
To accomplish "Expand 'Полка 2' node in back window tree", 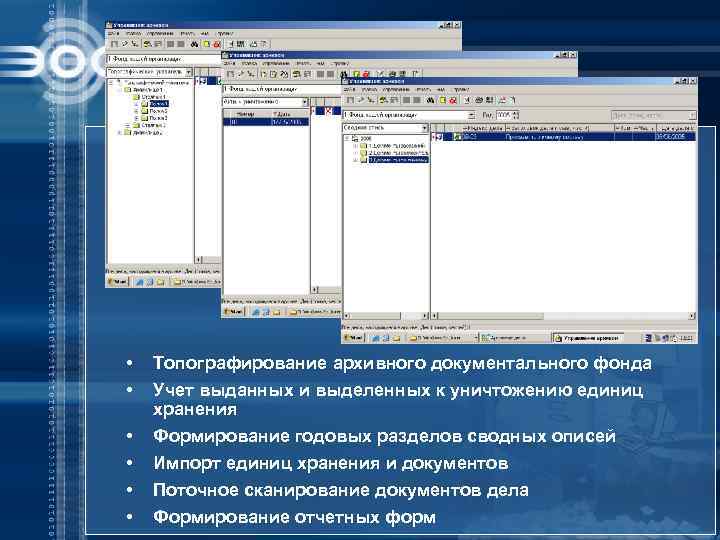I will pos(136,111).
